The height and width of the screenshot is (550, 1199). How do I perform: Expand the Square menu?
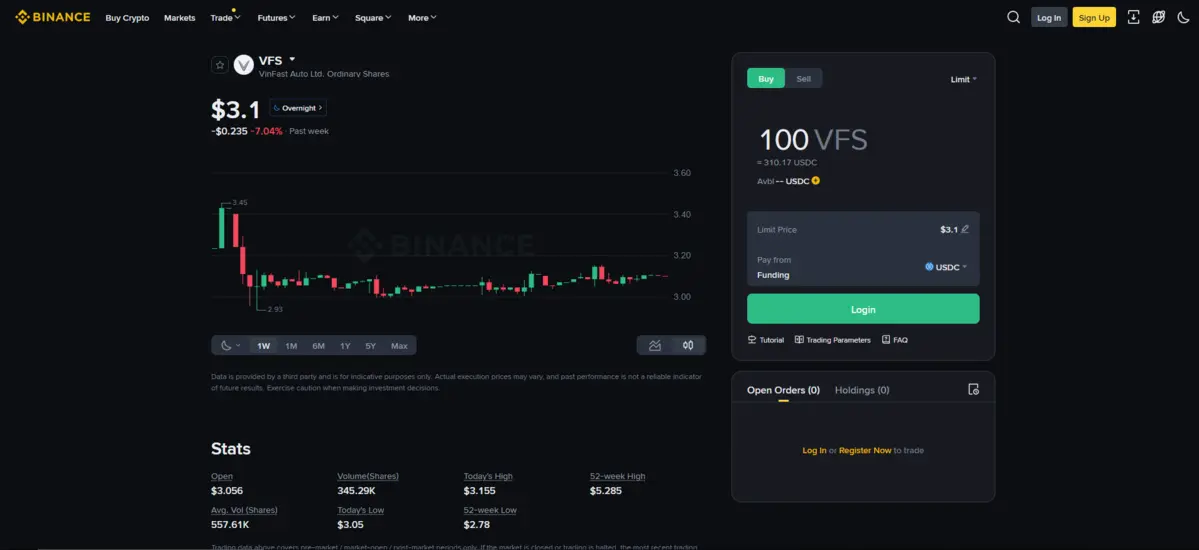pyautogui.click(x=373, y=18)
